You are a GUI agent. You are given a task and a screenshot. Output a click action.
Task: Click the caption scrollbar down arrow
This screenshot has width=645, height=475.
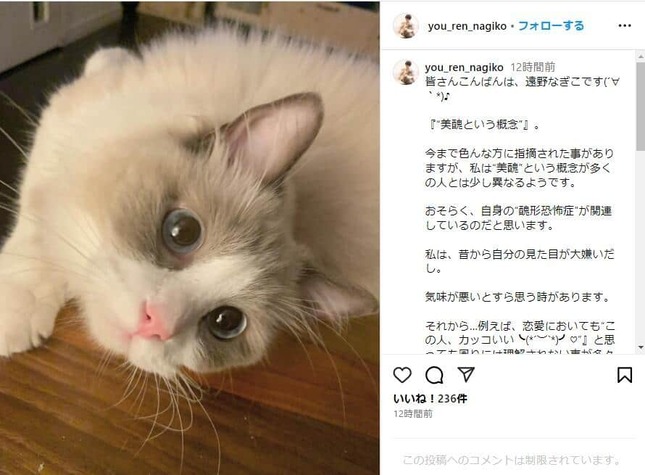pos(640,348)
